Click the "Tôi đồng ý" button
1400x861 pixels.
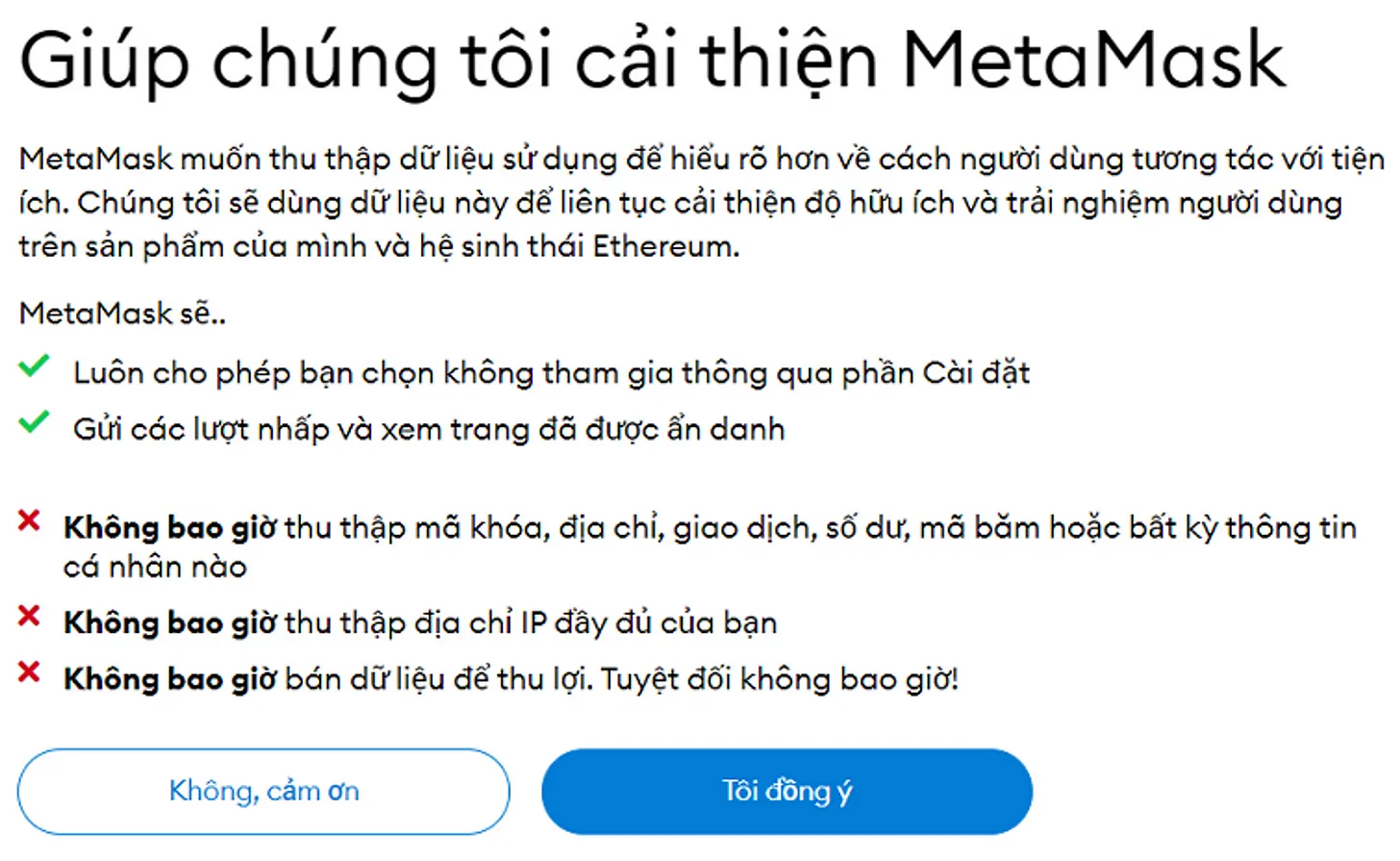pos(787,791)
